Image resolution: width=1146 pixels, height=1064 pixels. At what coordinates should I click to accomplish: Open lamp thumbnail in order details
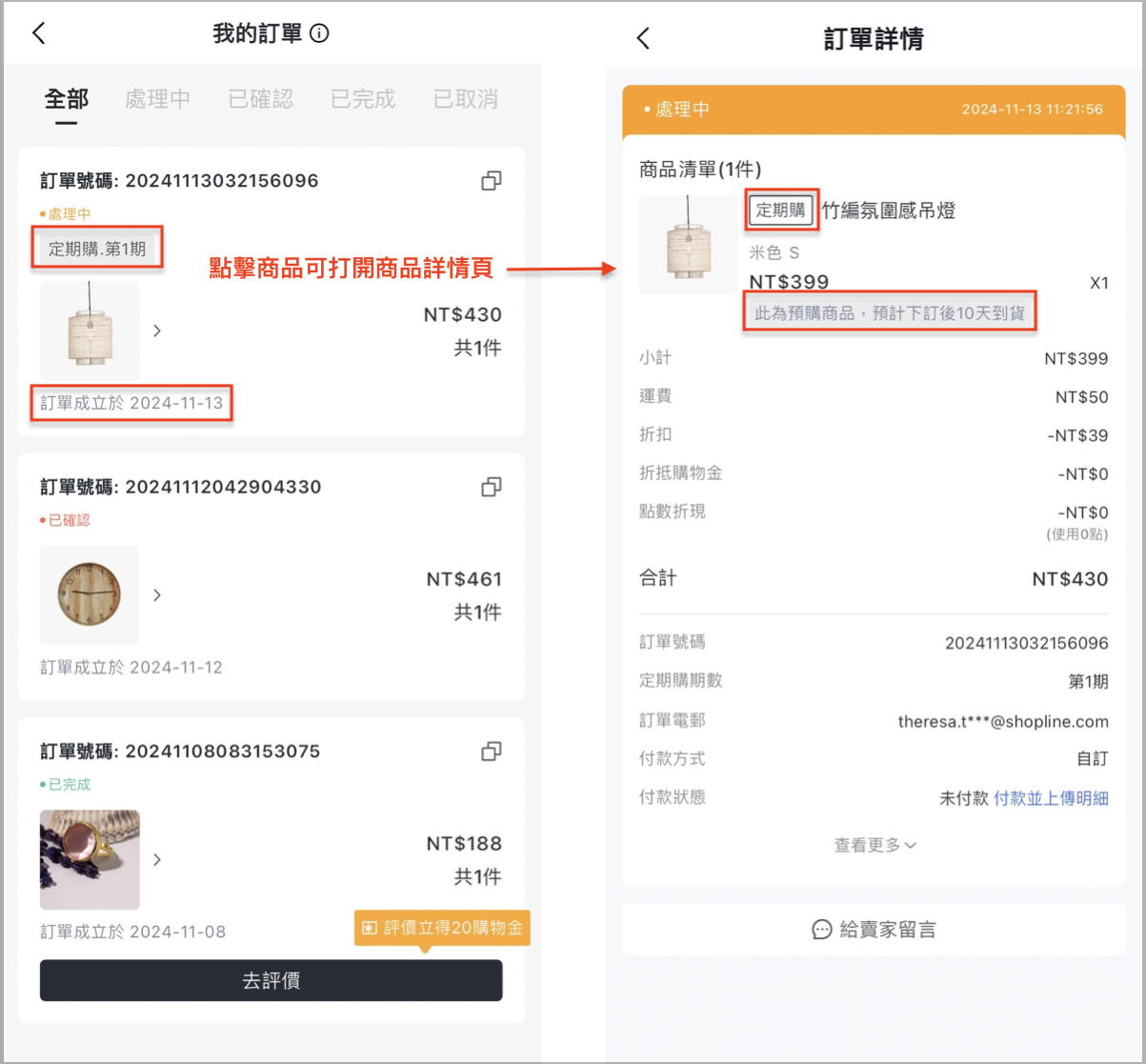point(688,245)
